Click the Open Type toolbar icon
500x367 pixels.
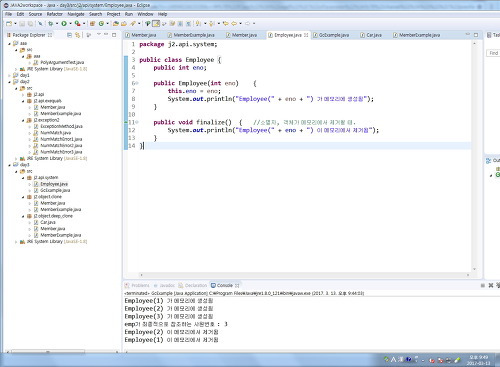click(x=116, y=24)
